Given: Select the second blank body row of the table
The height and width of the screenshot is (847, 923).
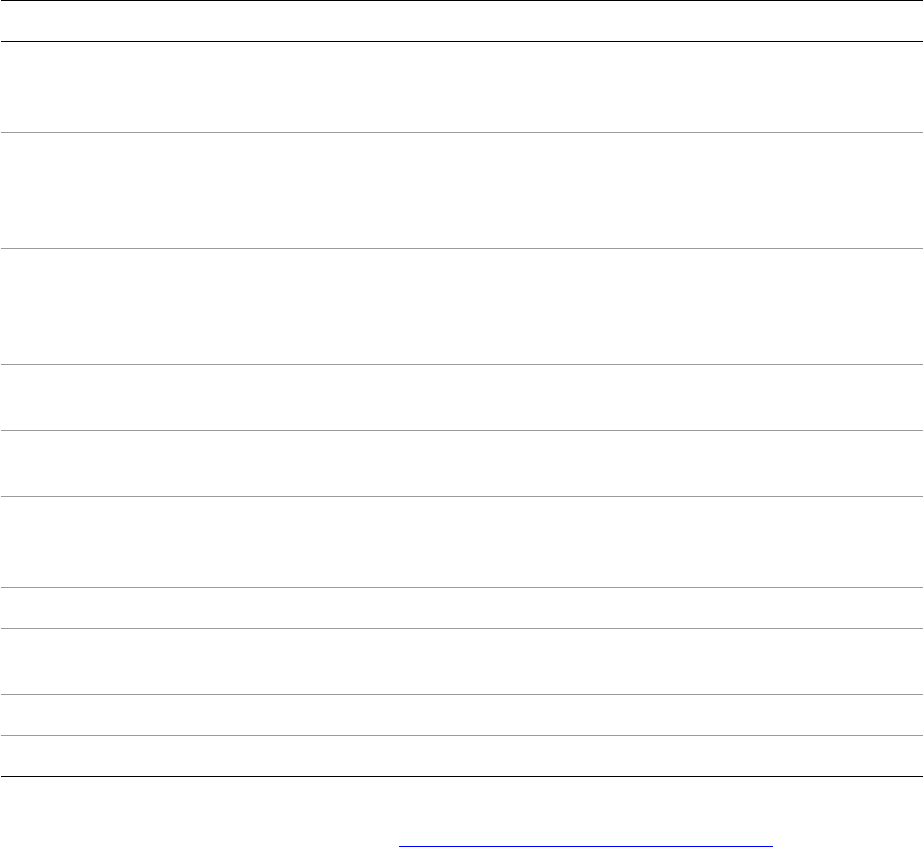Looking at the screenshot, I should pyautogui.click(x=461, y=190).
